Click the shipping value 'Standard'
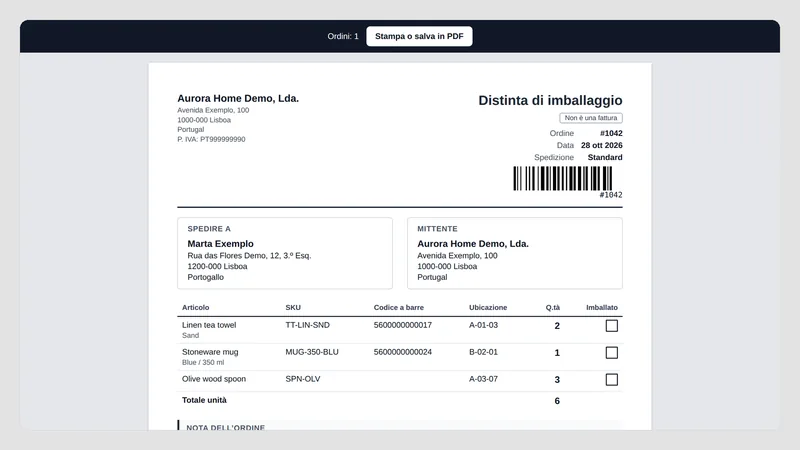The width and height of the screenshot is (800, 450). pos(605,158)
